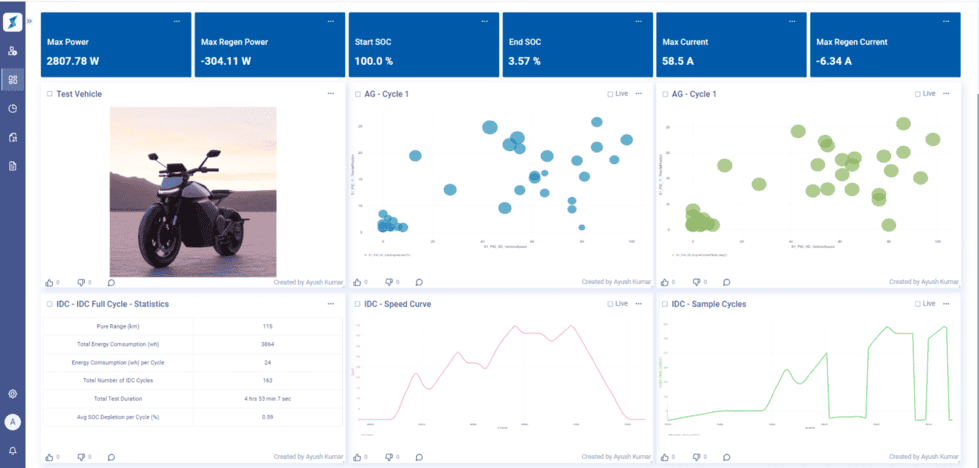
Task: Toggle the Live checkbox on IDC - Speed Curve
Action: pyautogui.click(x=611, y=304)
